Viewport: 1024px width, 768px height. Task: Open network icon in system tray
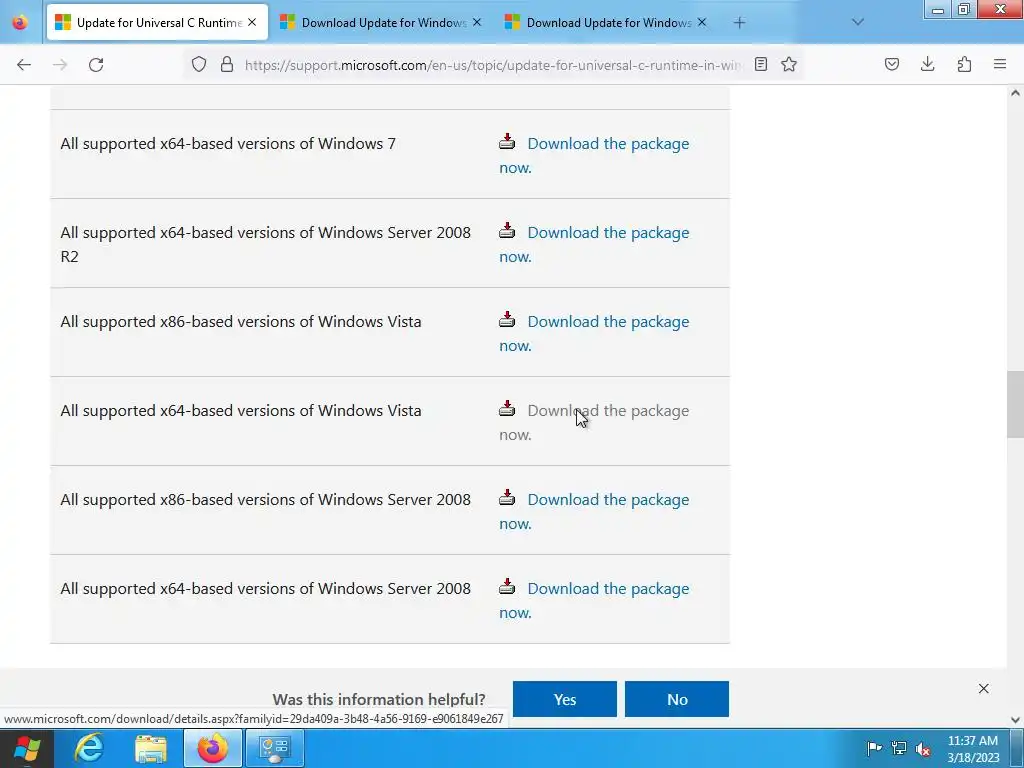(899, 748)
